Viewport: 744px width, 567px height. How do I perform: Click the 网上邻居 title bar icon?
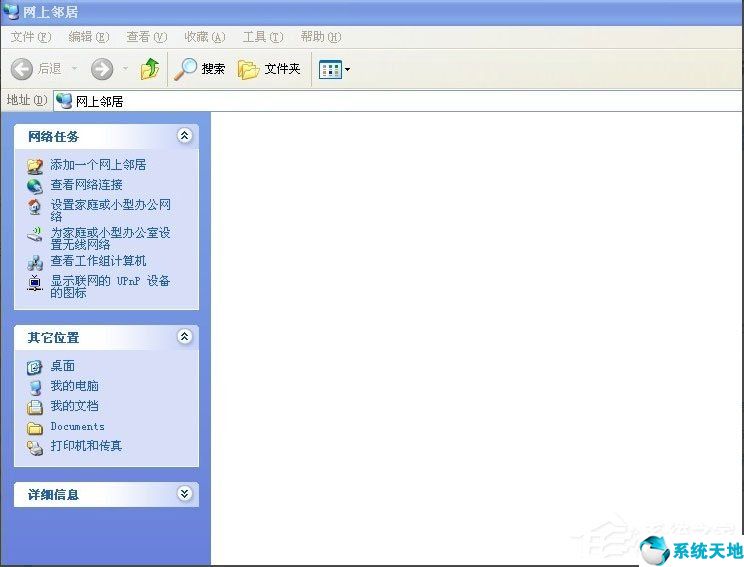coord(11,10)
